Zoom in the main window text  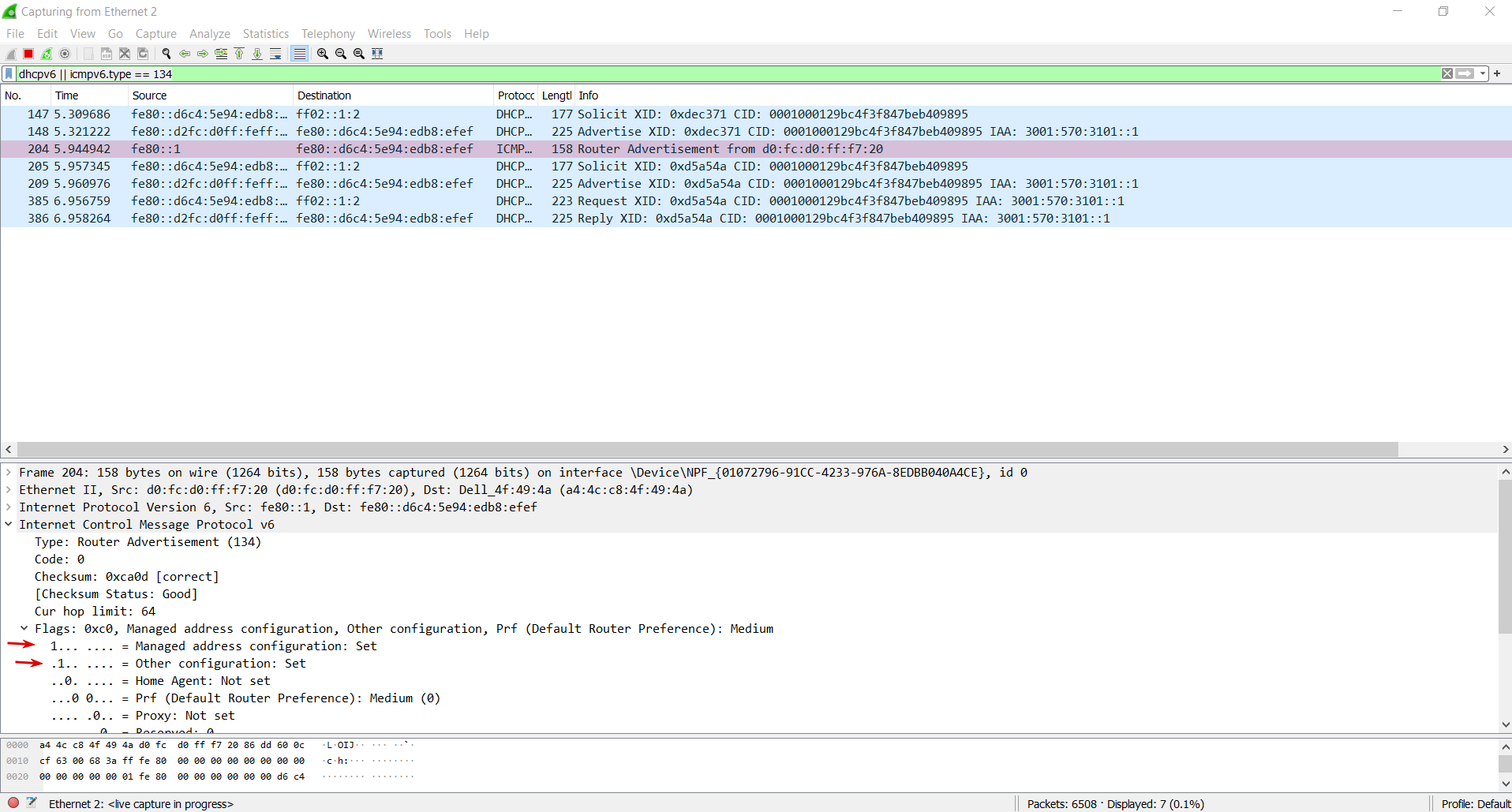[x=323, y=54]
